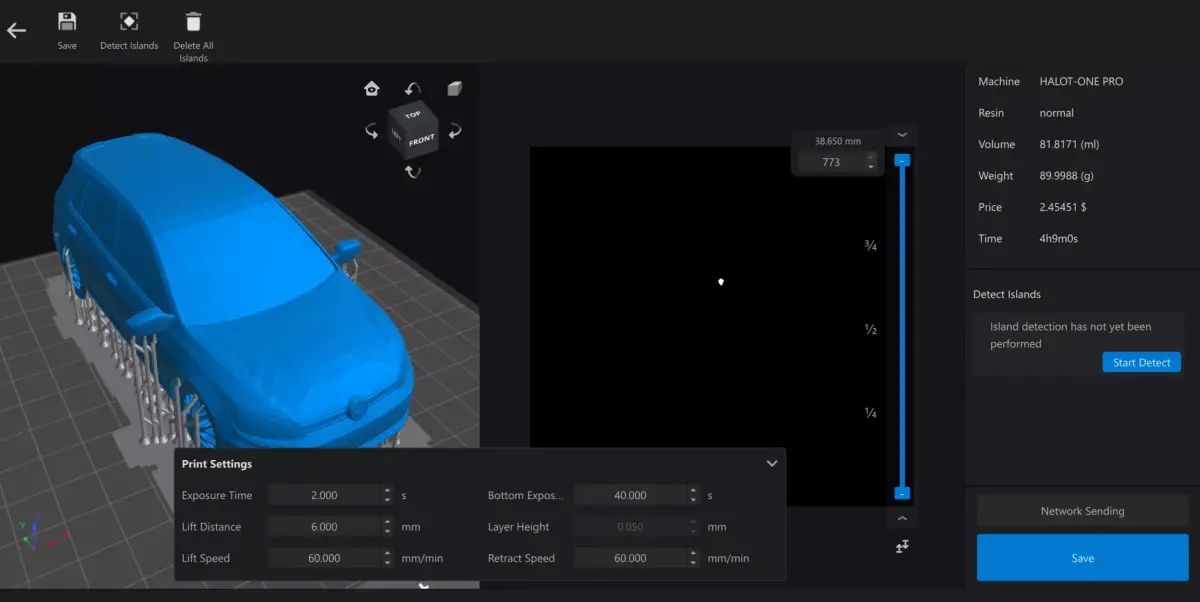Screen dimensions: 1200x602
Task: Click the Lift Distance input field
Action: click(x=324, y=527)
